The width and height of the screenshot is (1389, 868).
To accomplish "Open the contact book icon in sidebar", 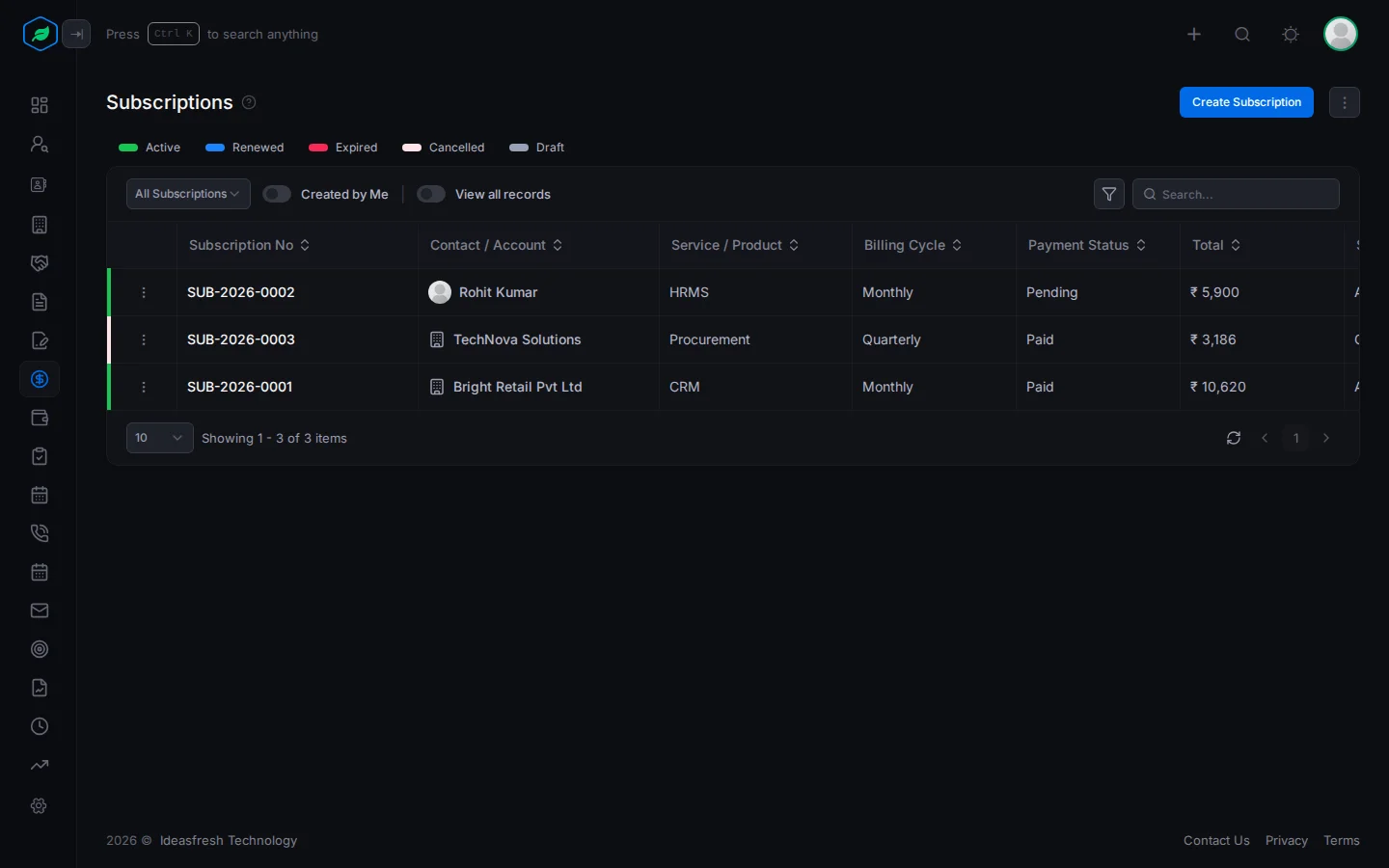I will [x=40, y=184].
